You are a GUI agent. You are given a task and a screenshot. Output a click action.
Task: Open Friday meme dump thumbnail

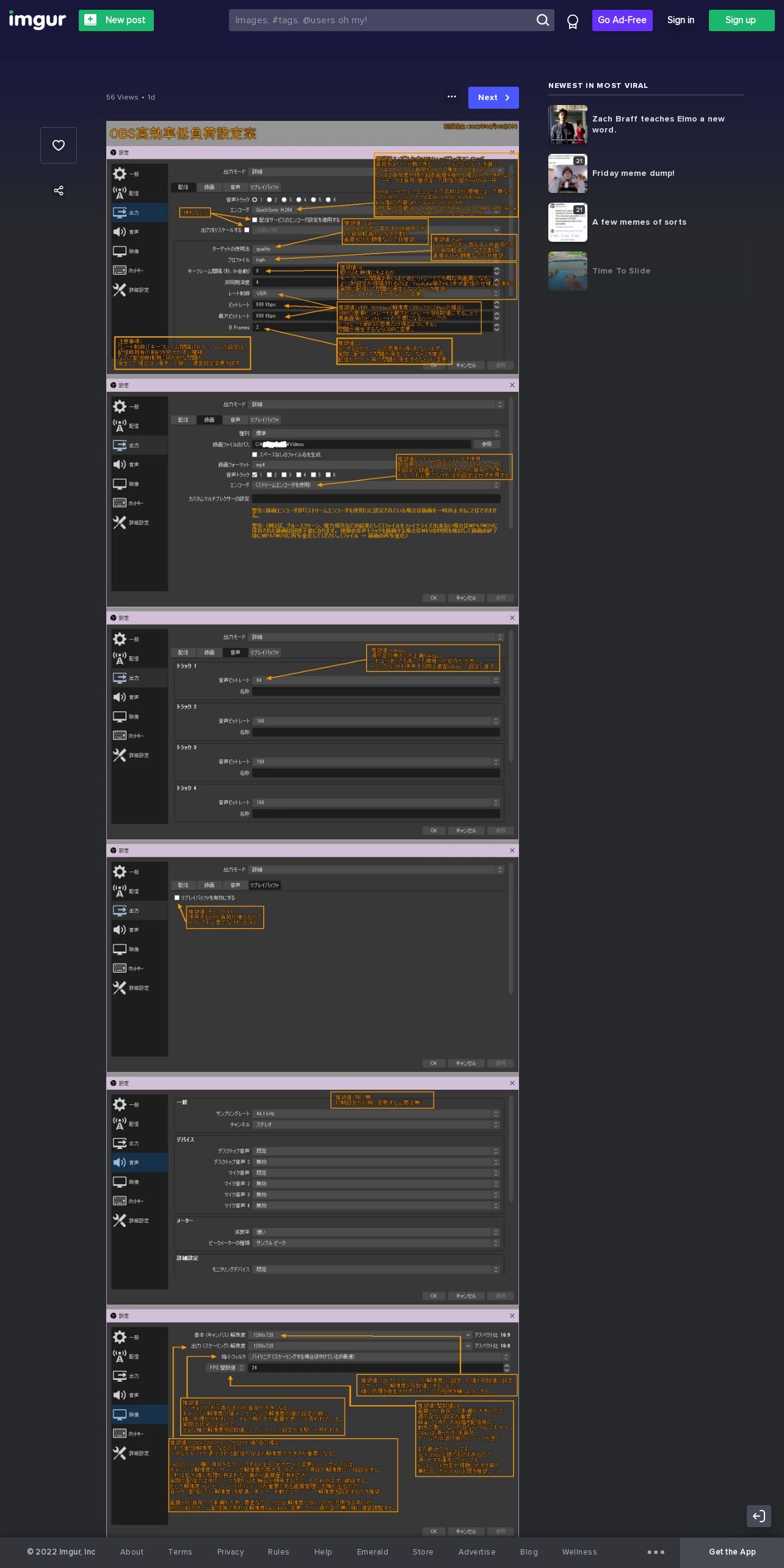tap(568, 173)
